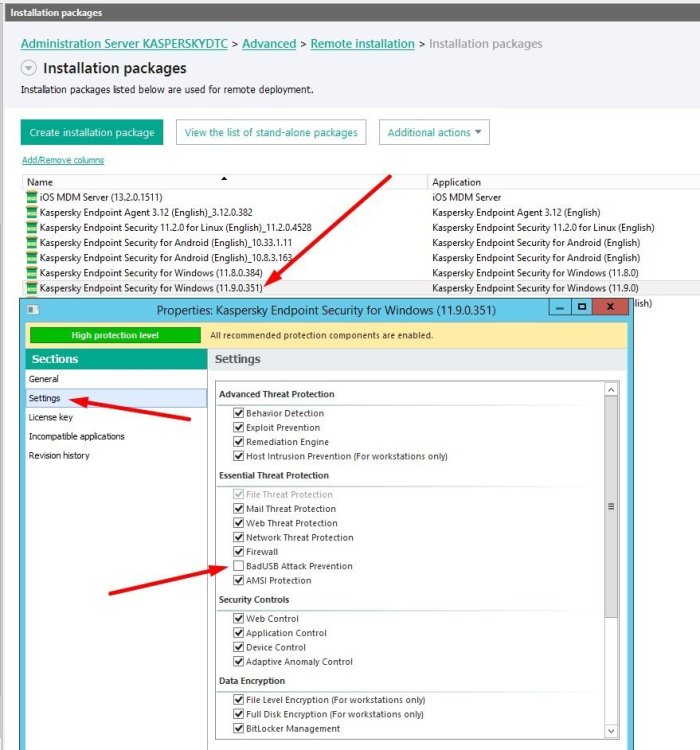
Task: Uncheck Network Threat Protection
Action: [x=238, y=537]
